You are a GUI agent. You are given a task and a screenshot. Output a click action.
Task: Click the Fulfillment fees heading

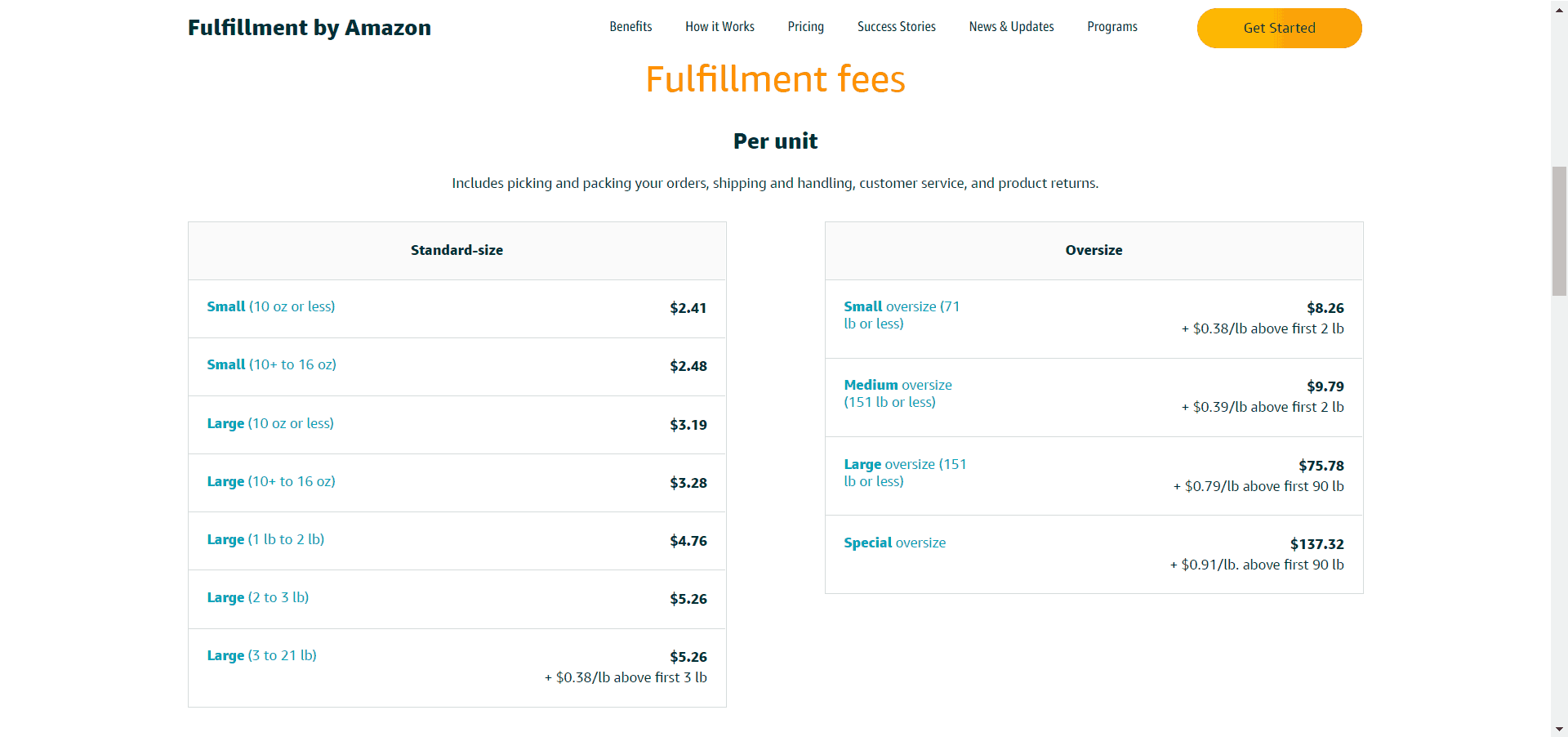point(775,79)
